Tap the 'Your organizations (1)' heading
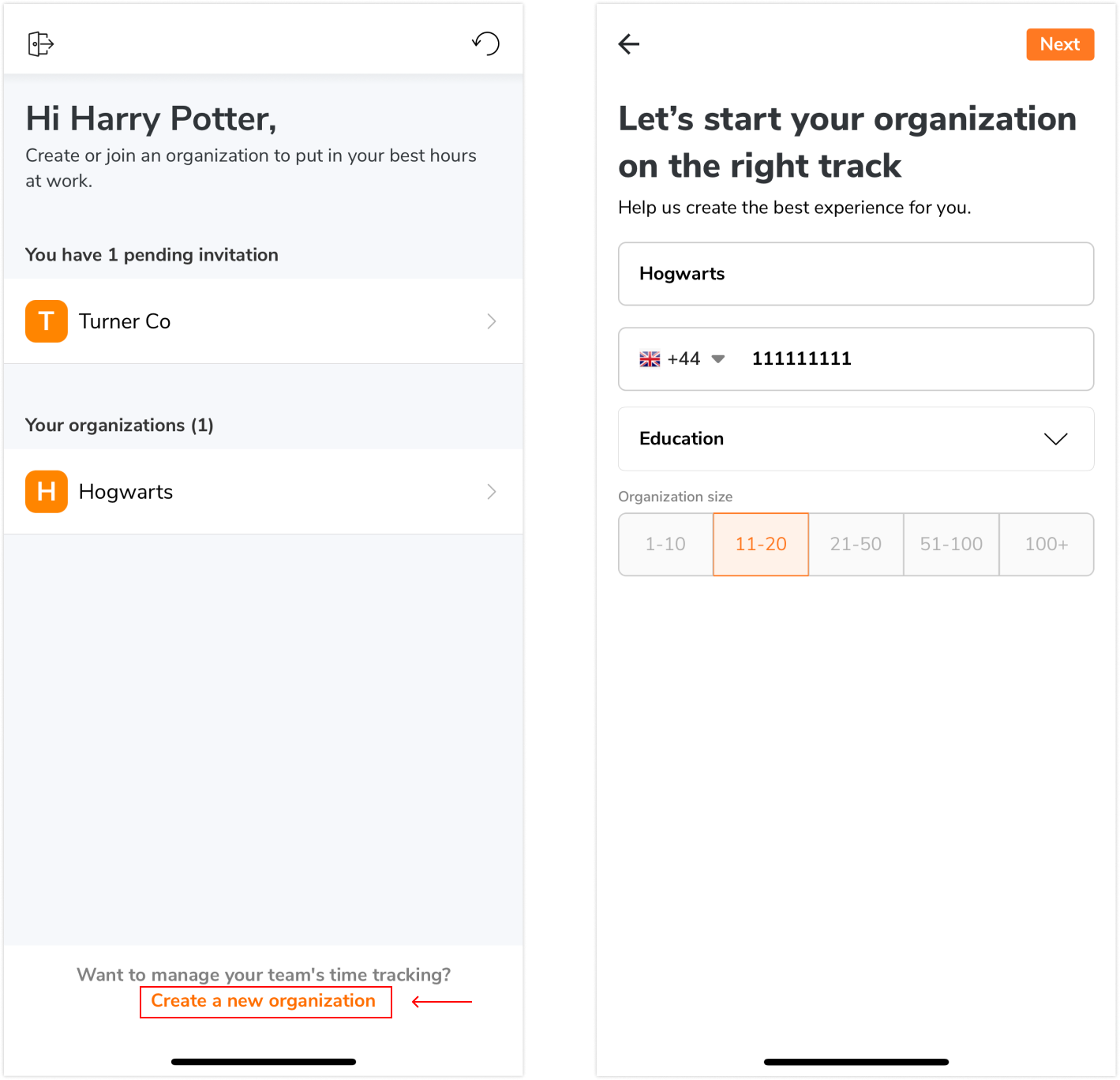1120x1080 pixels. tap(119, 426)
